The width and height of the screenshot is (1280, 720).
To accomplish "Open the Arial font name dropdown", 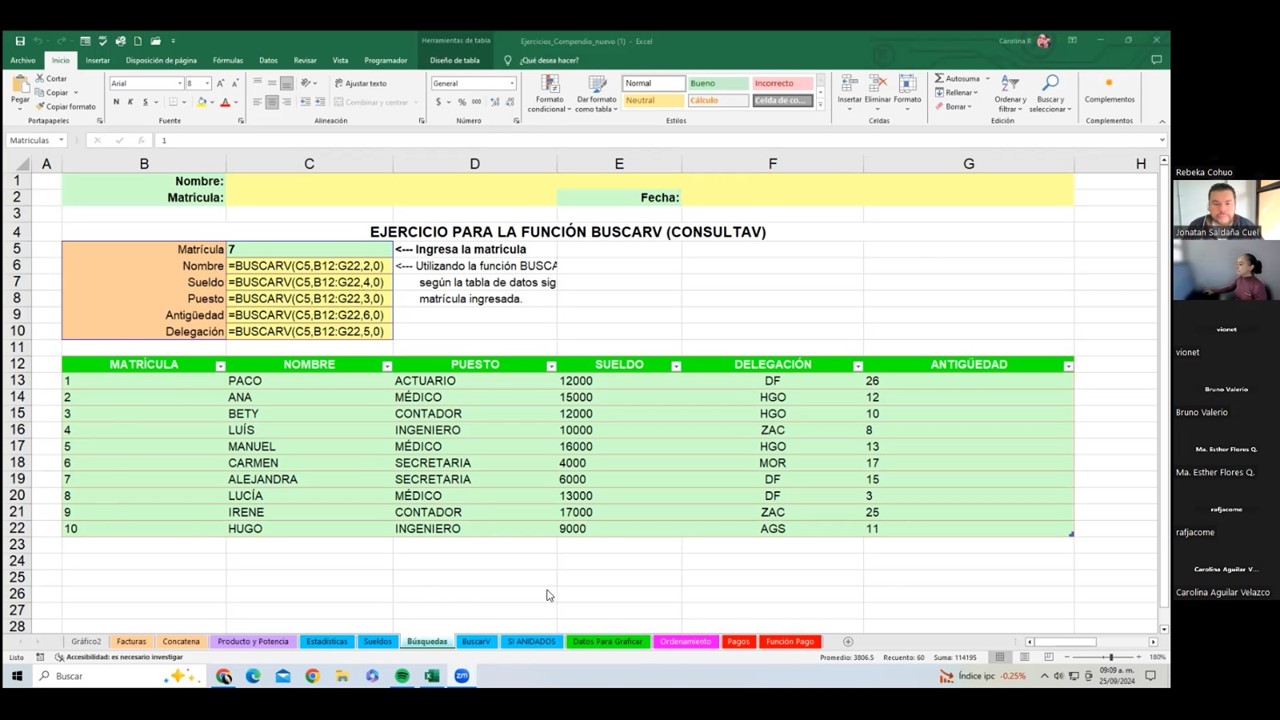I will point(181,84).
